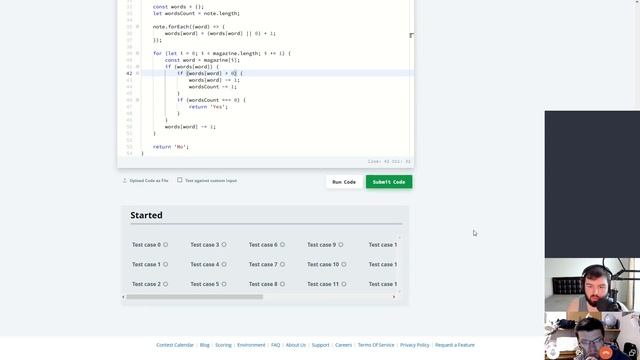Click the status circle for Test case 0
Image resolution: width=640 pixels, height=360 pixels.
pos(165,245)
